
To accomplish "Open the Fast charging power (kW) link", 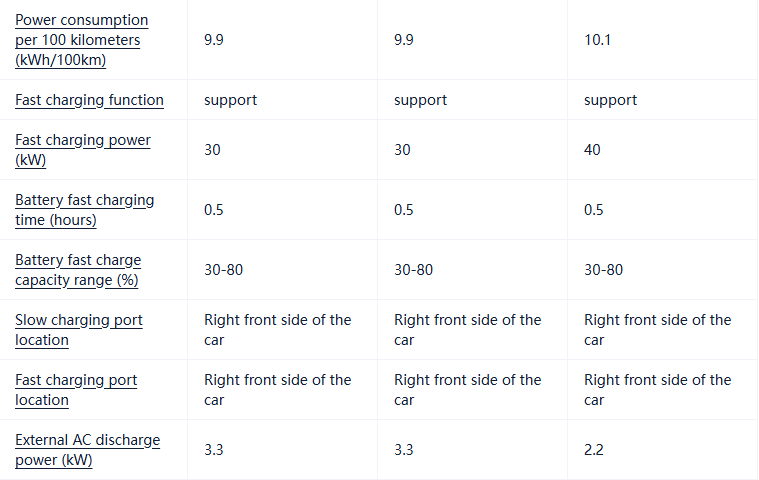I will click(x=83, y=150).
